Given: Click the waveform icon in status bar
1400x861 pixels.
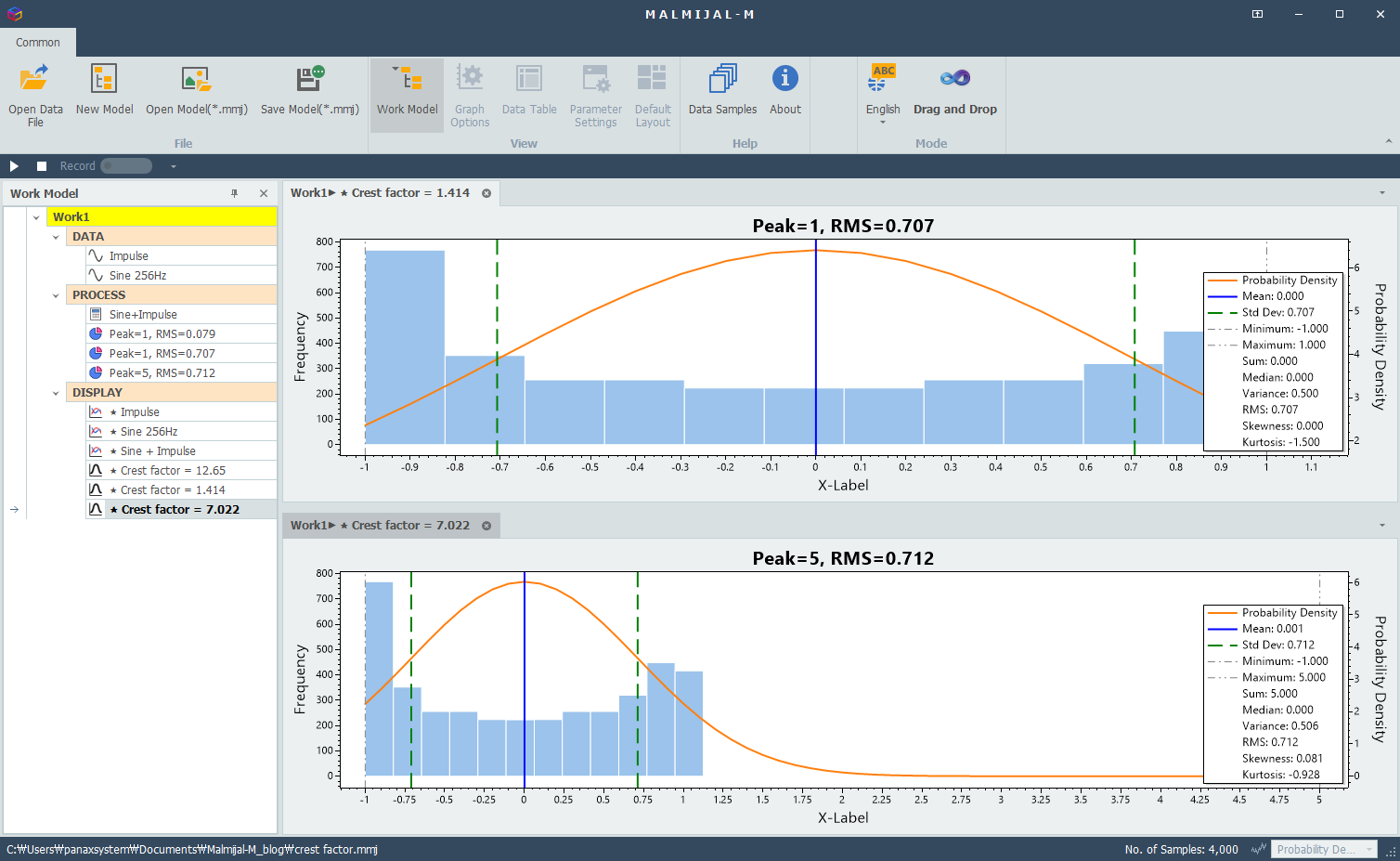Looking at the screenshot, I should coord(1259,849).
